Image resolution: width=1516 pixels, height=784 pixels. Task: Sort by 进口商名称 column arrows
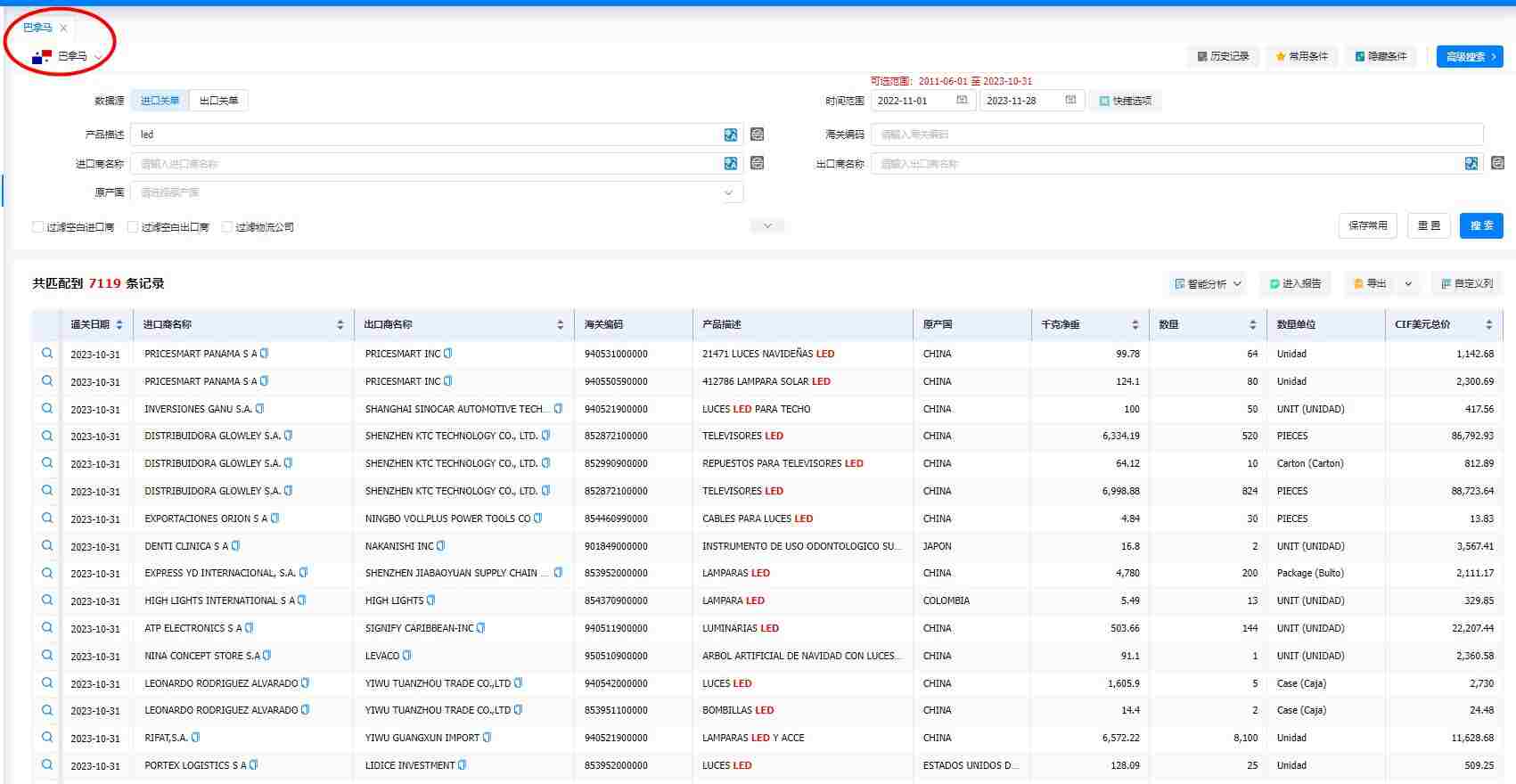(x=340, y=325)
